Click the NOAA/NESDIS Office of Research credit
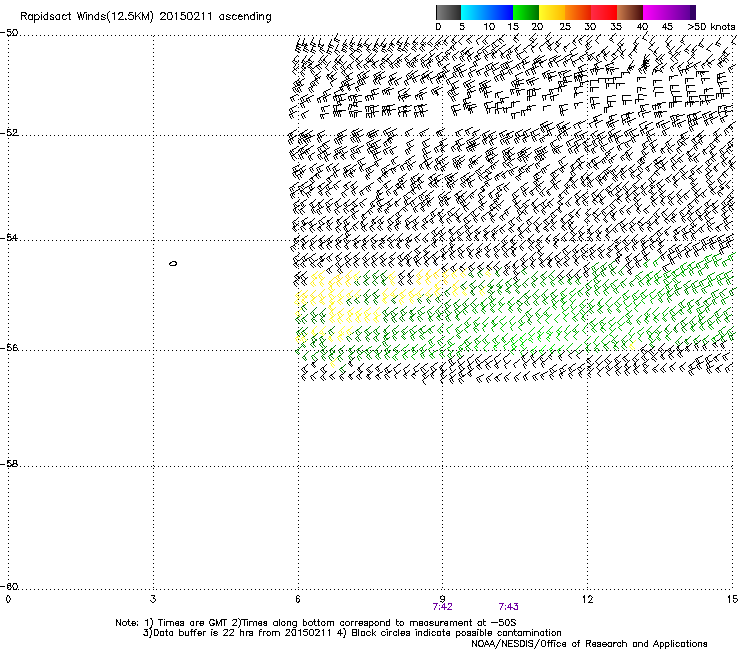The image size is (740, 650). click(589, 644)
